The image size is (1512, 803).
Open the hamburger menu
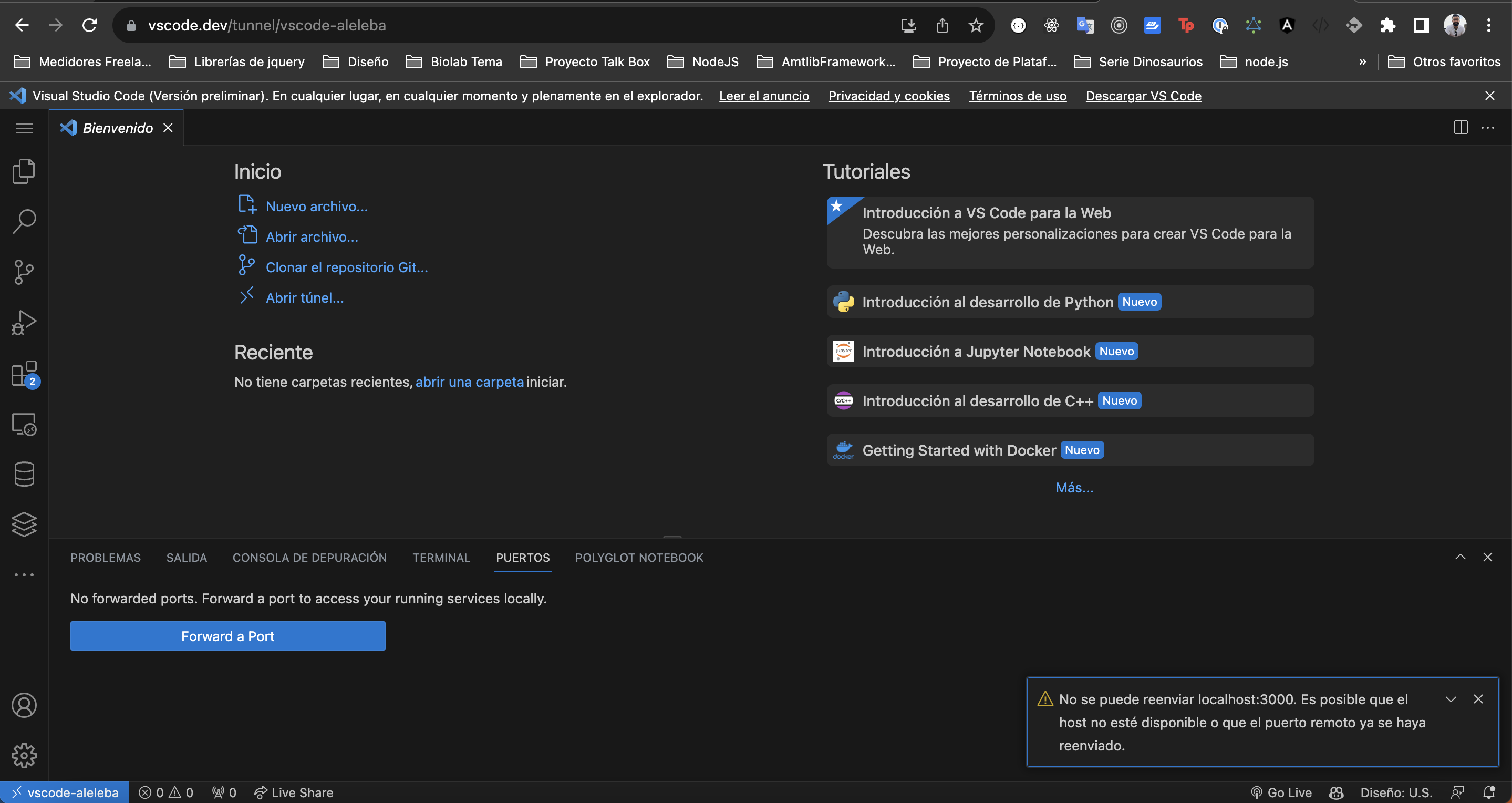point(24,127)
